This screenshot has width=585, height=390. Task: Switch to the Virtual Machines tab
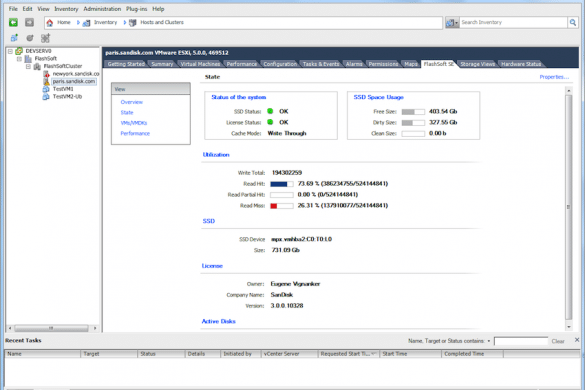click(x=200, y=64)
